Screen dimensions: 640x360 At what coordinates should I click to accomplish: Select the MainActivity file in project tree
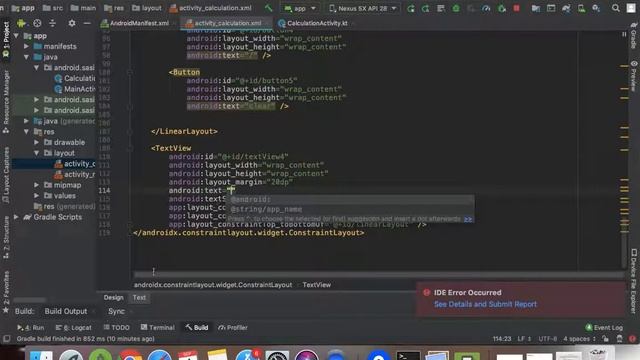pos(75,89)
